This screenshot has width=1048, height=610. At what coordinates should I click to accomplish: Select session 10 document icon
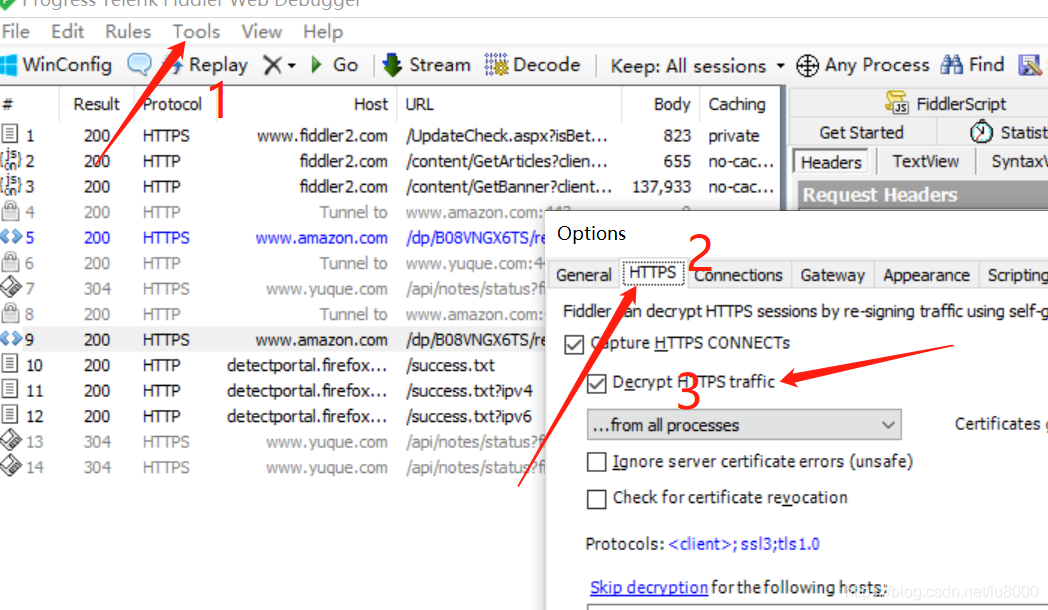[x=10, y=364]
